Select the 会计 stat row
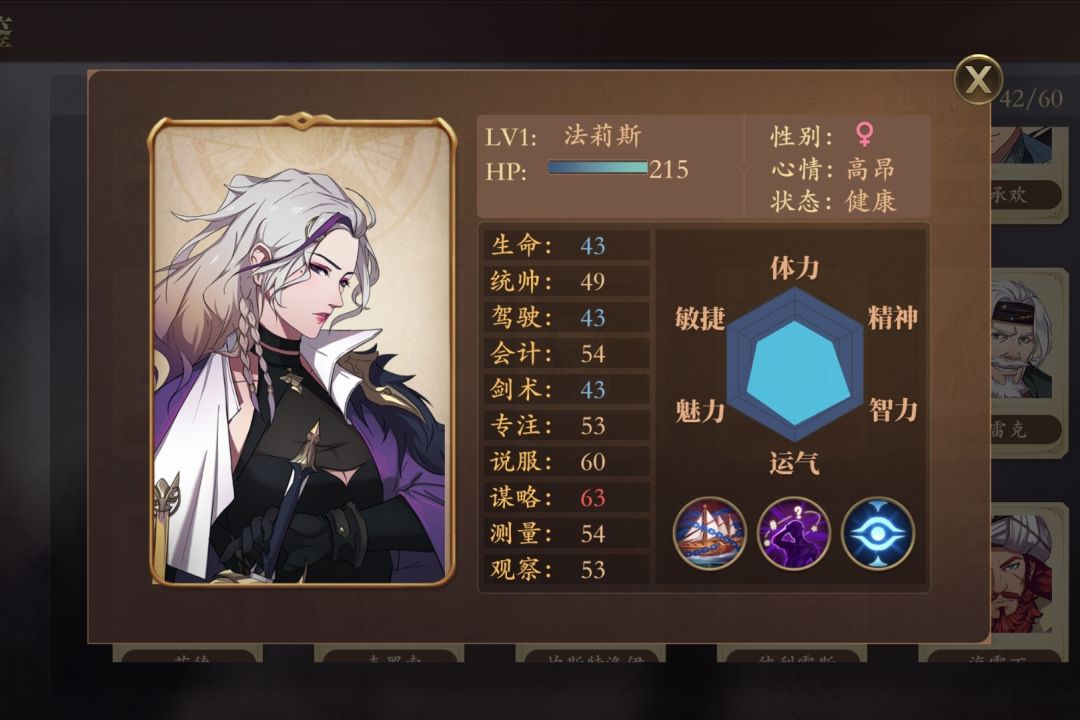This screenshot has width=1080, height=720. [567, 353]
